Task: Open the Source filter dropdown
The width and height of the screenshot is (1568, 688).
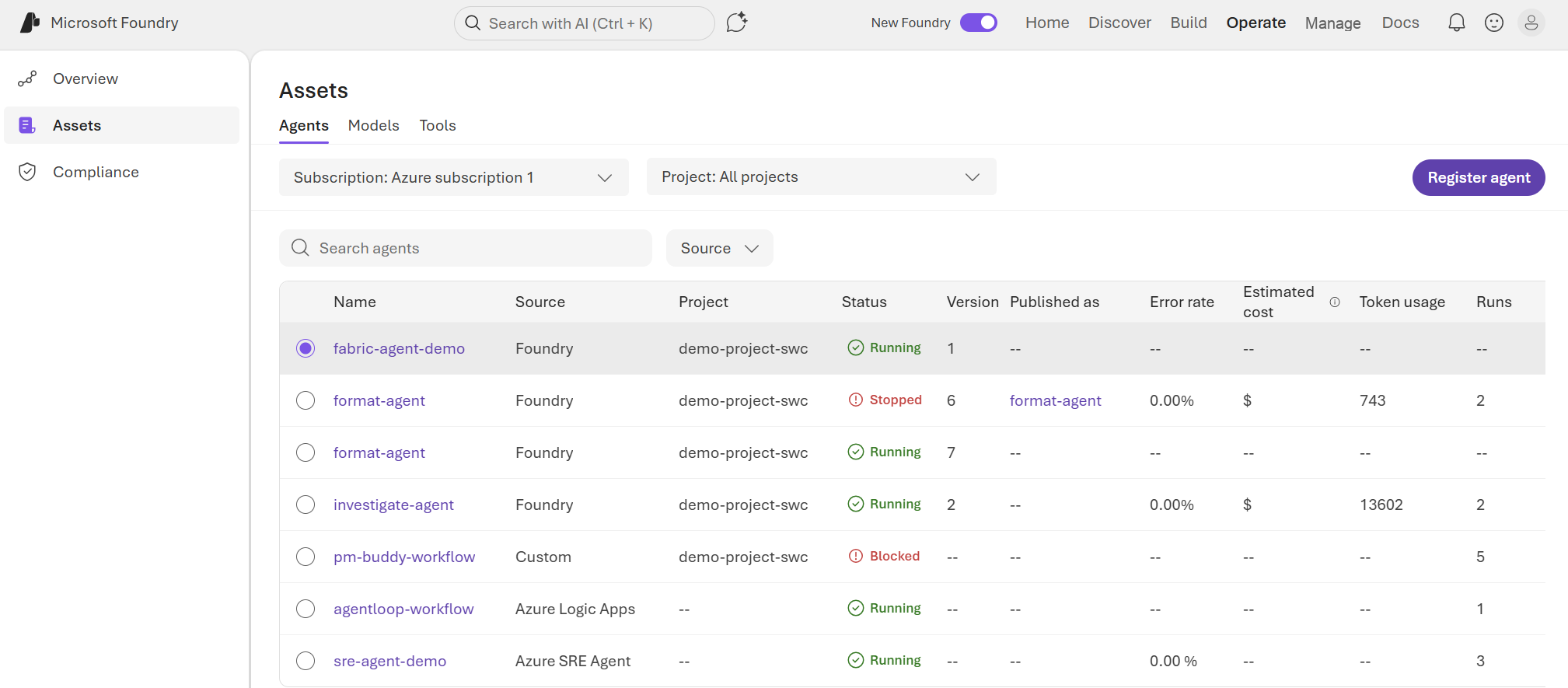Action: pos(720,248)
